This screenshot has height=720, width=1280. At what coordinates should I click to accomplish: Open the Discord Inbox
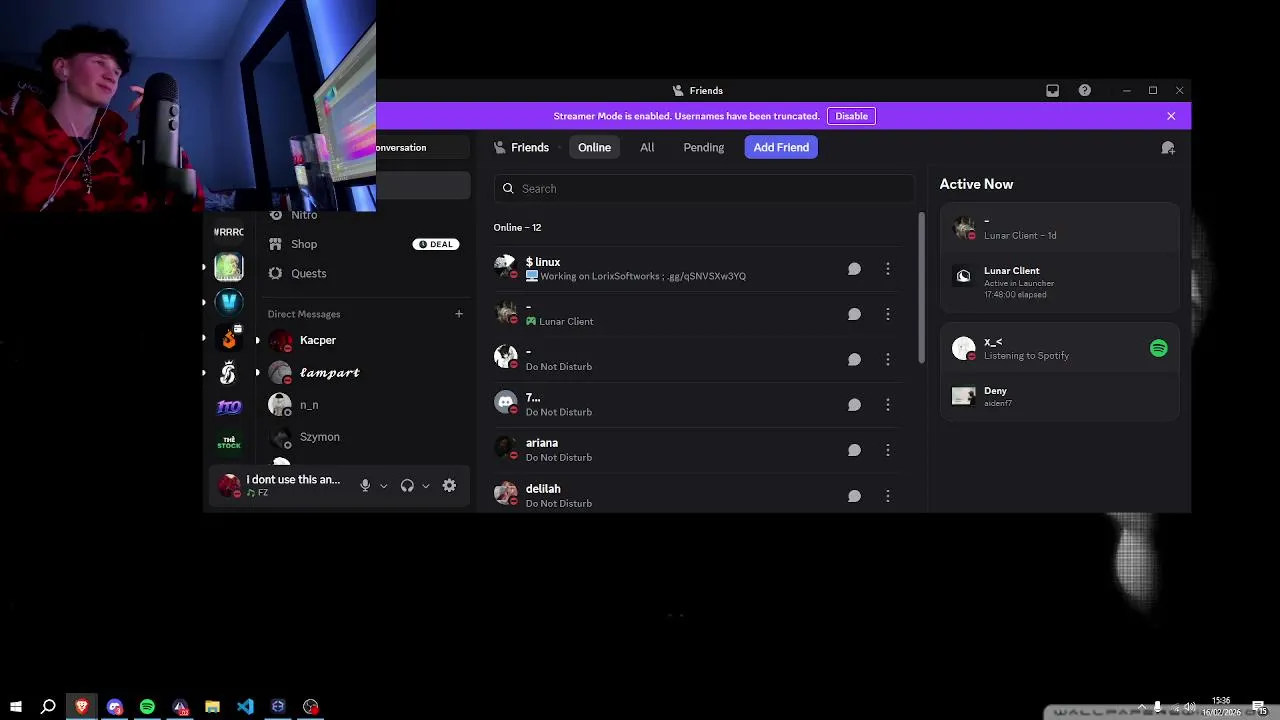(1052, 90)
